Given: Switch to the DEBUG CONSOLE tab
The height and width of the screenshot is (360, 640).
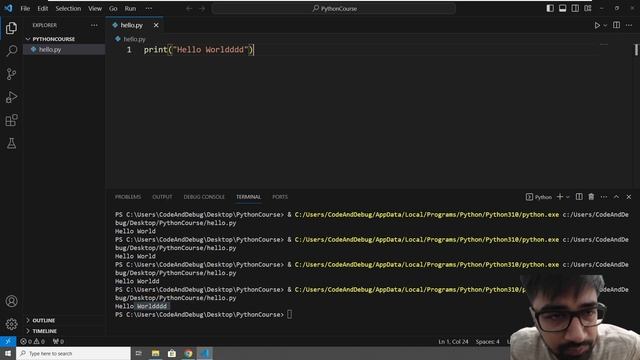Looking at the screenshot, I should (x=204, y=197).
